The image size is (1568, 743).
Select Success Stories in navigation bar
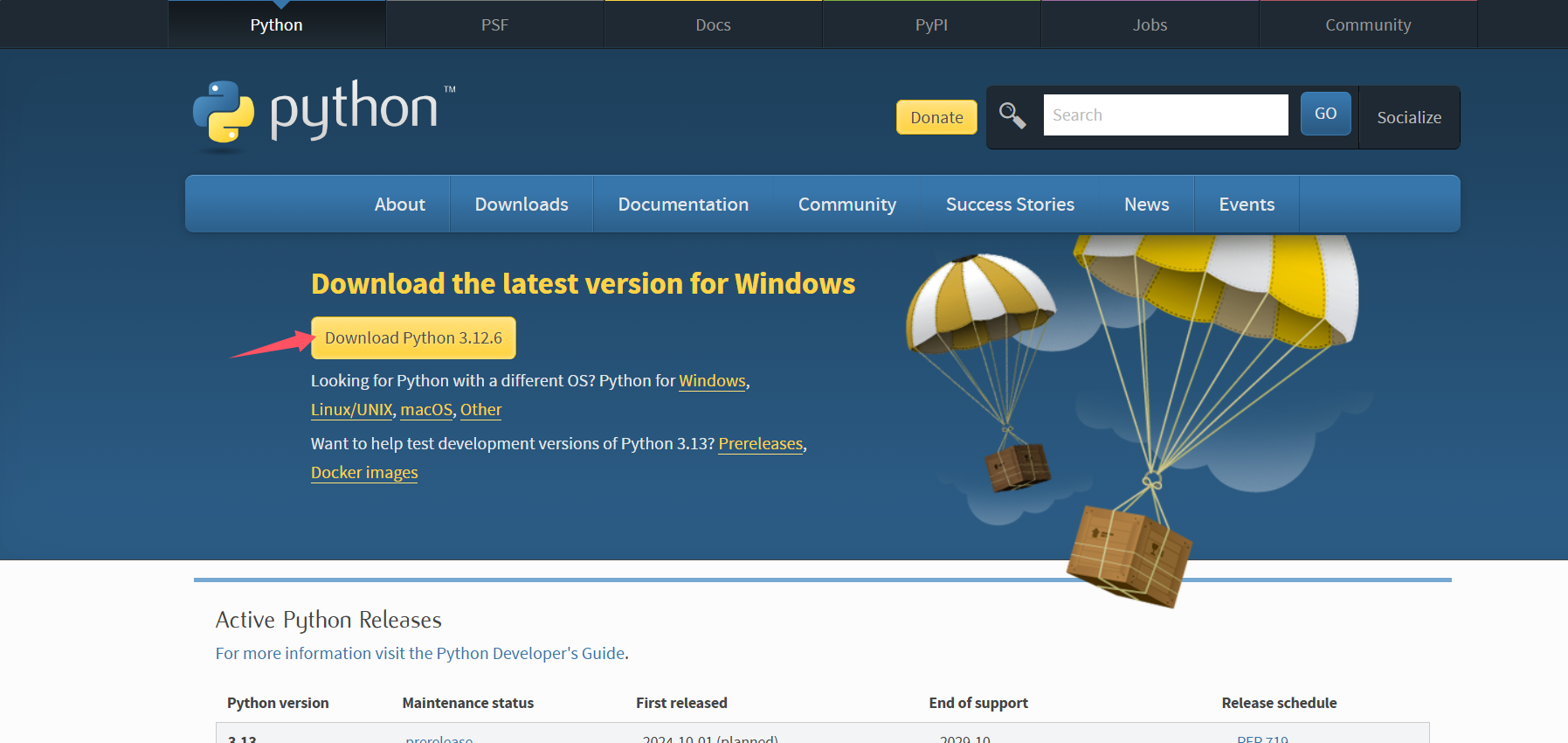(1009, 205)
